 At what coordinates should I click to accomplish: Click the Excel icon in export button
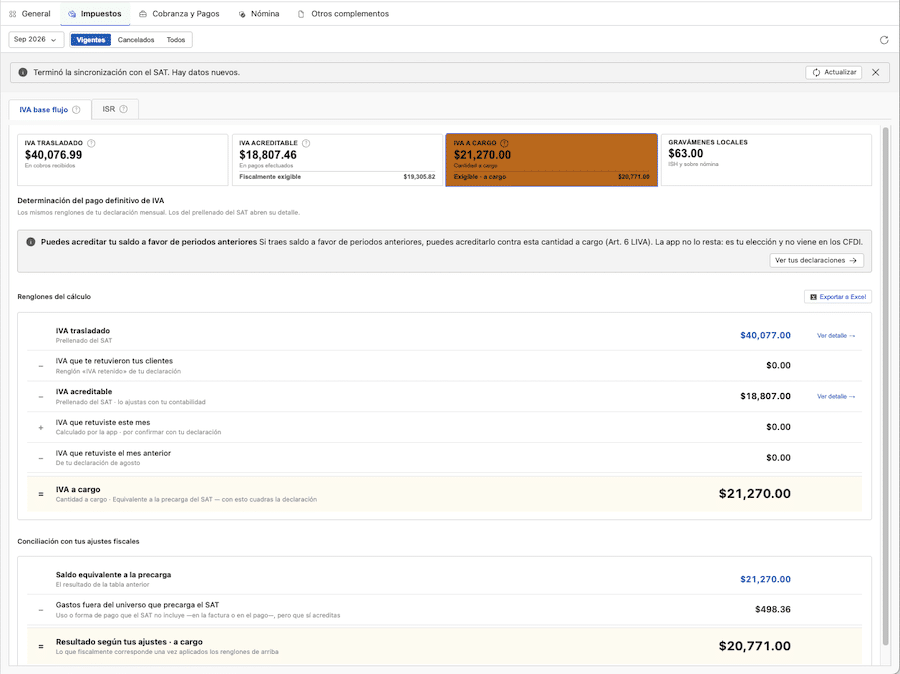(x=813, y=297)
